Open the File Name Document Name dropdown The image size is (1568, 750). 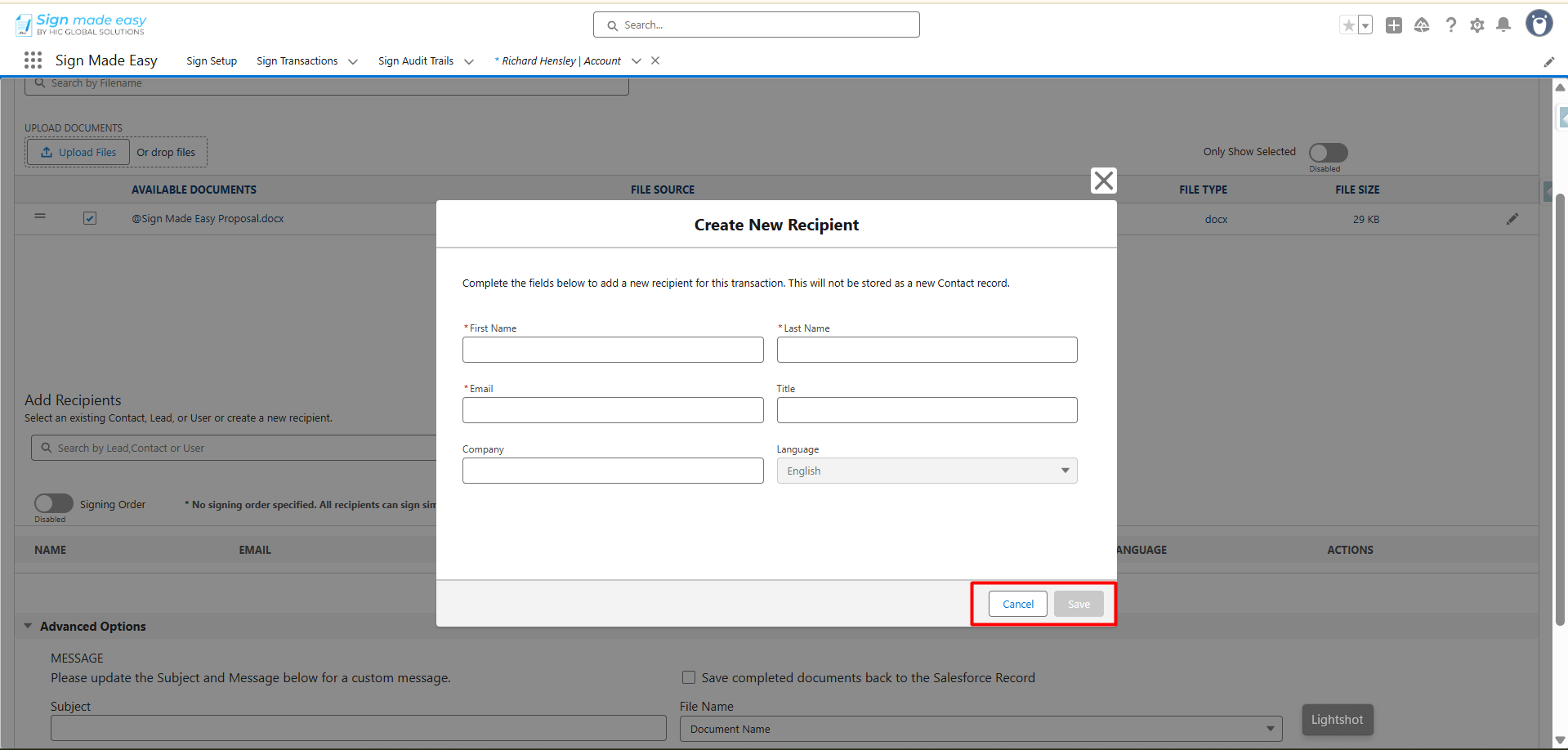click(981, 729)
